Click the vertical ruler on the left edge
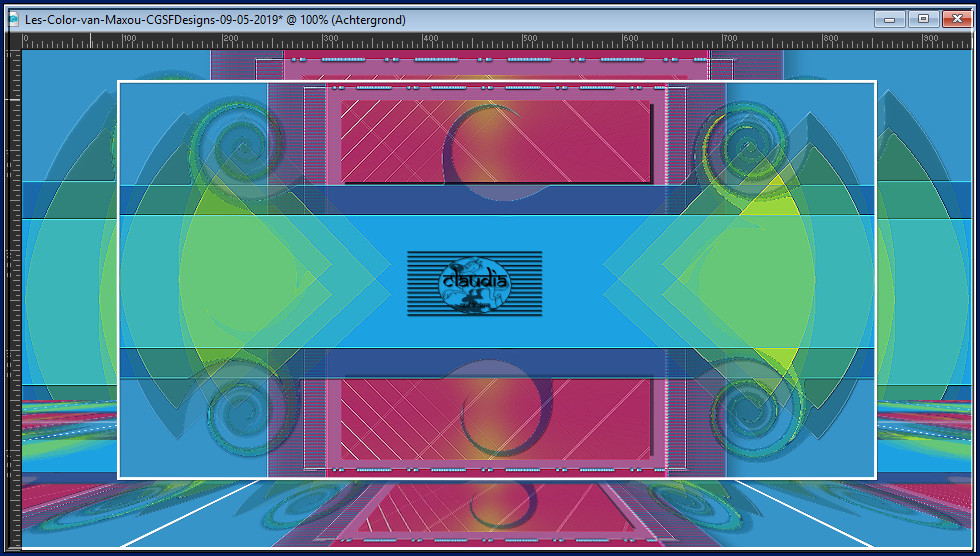 pyautogui.click(x=14, y=299)
